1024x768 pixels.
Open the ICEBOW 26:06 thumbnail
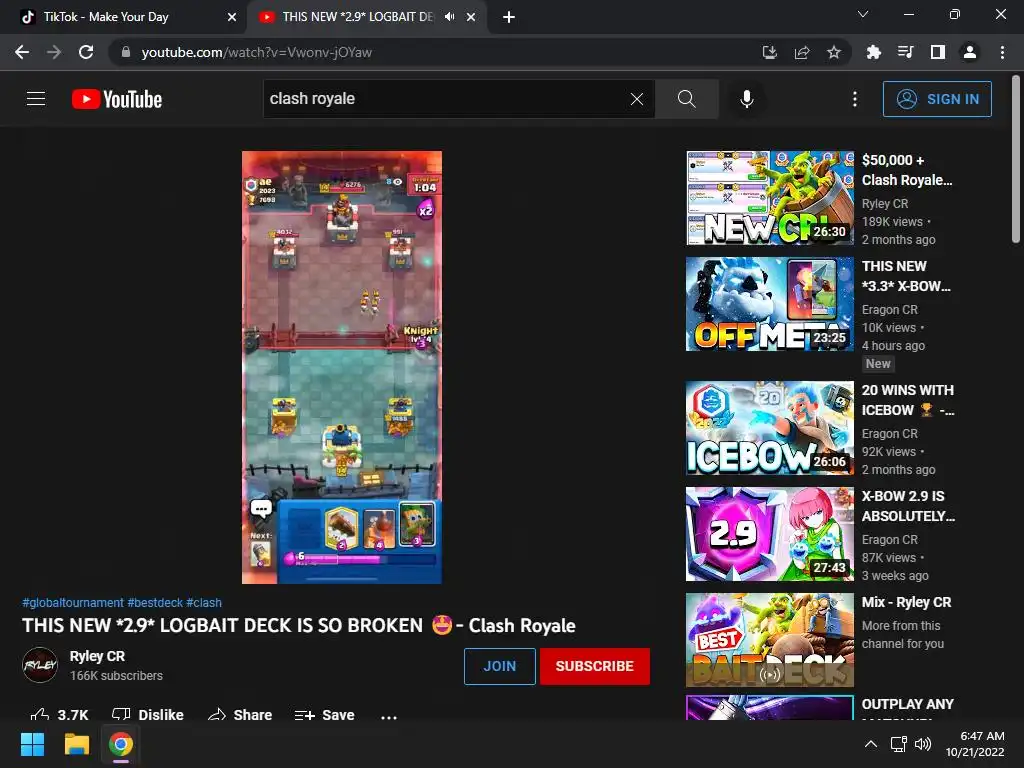[770, 428]
